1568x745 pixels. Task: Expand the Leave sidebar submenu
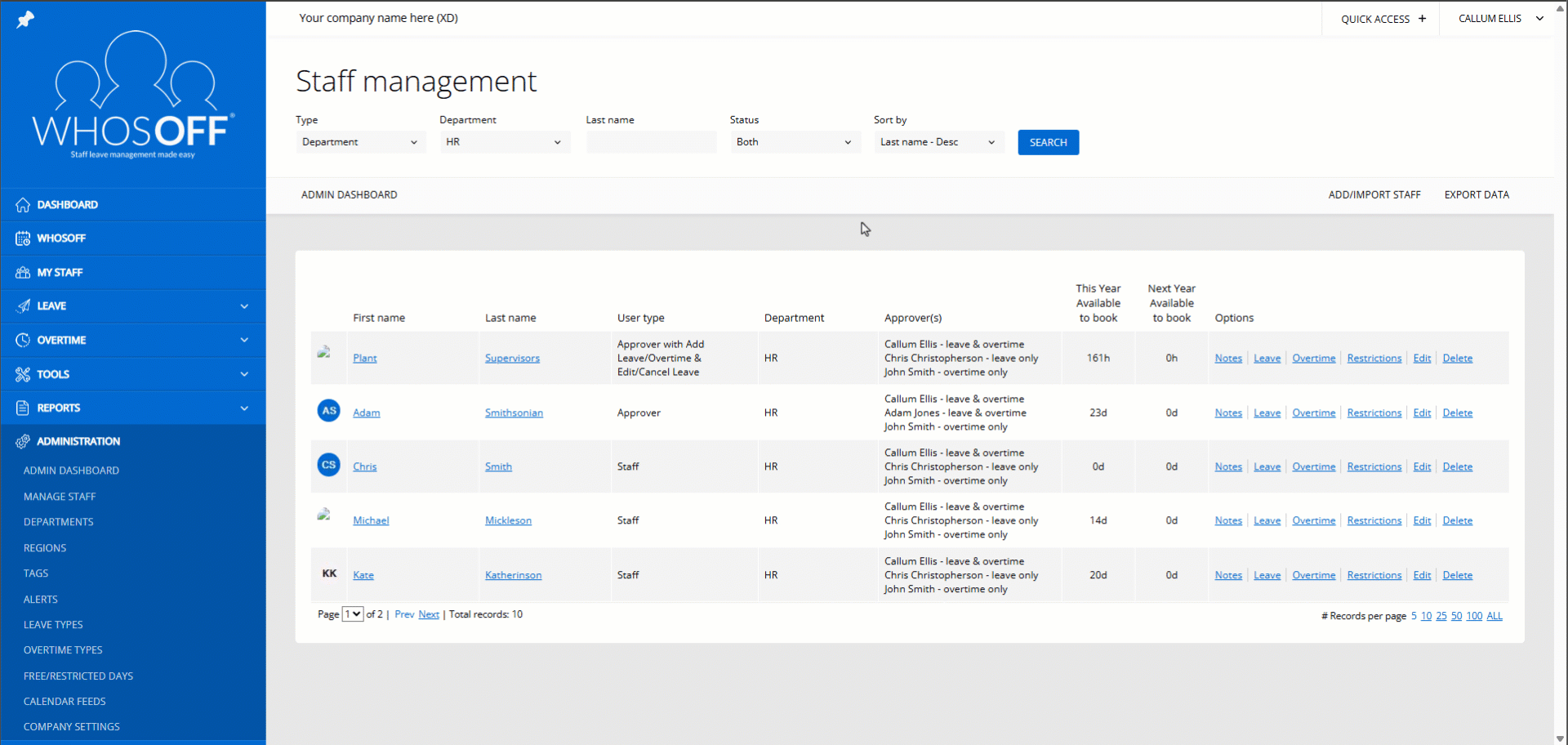[x=244, y=306]
